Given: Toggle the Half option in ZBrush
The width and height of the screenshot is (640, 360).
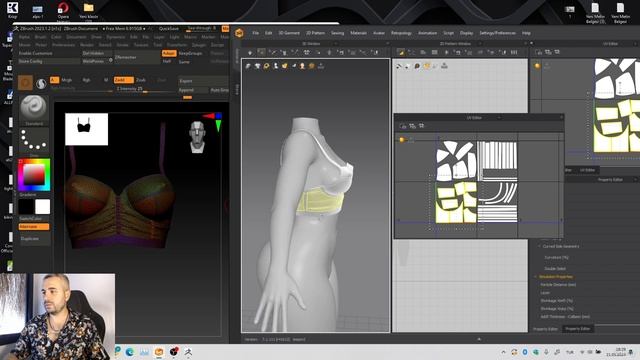Looking at the screenshot, I should coord(167,61).
